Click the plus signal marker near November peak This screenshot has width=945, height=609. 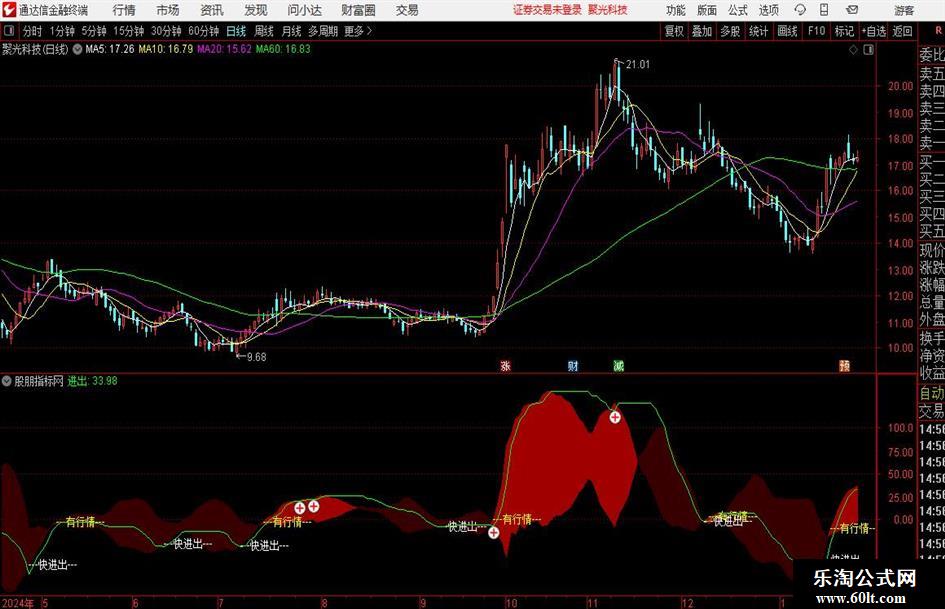615,417
